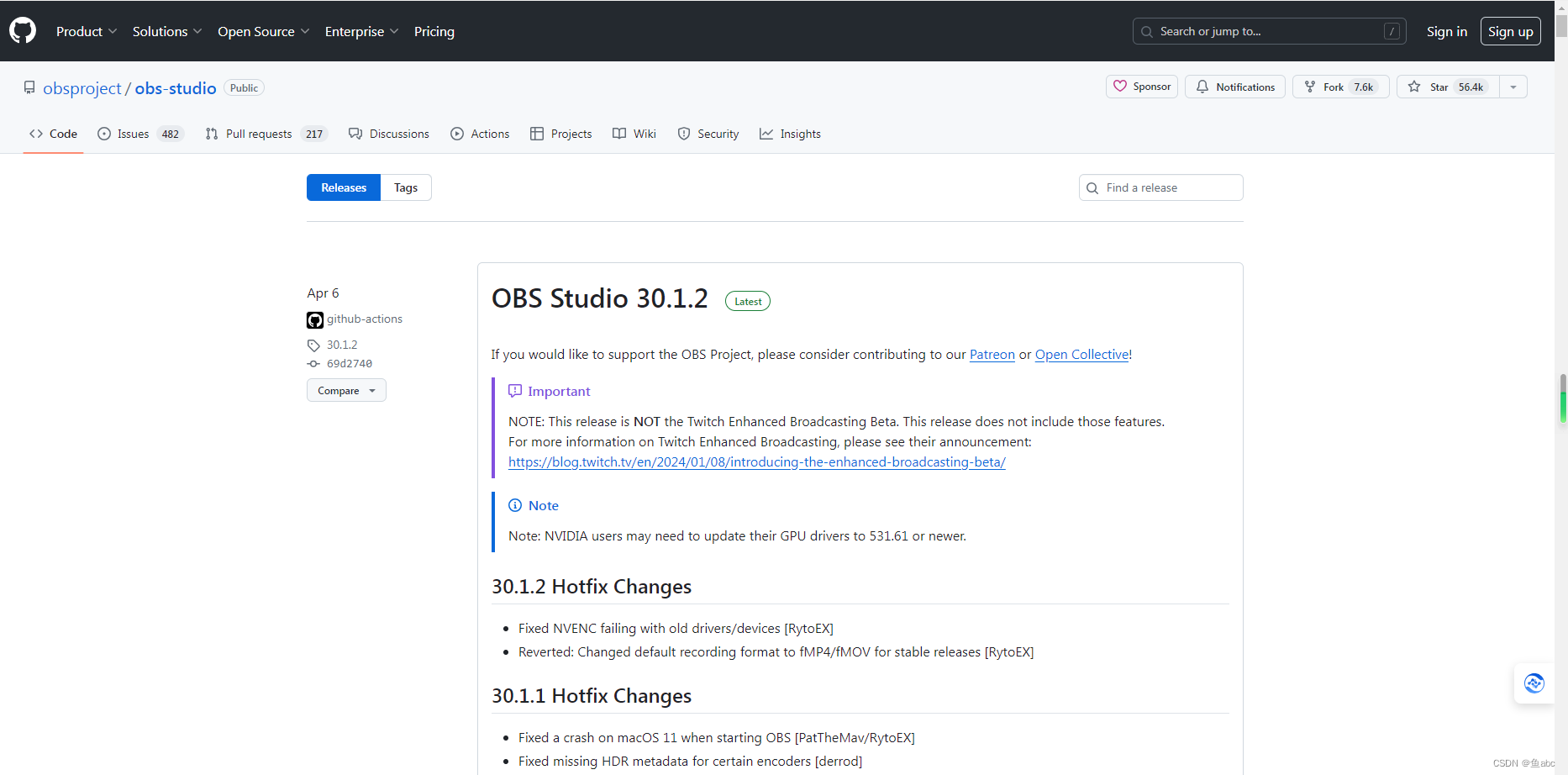
Task: Open the 30.1.2 tag link
Action: pos(342,345)
